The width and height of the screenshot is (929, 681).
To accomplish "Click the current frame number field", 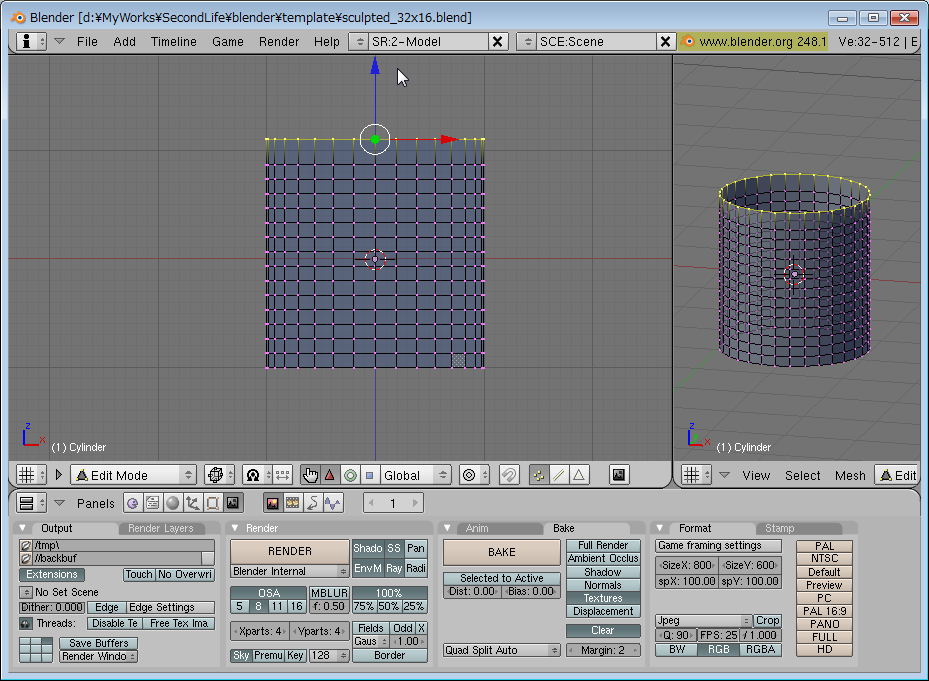I will [x=393, y=504].
